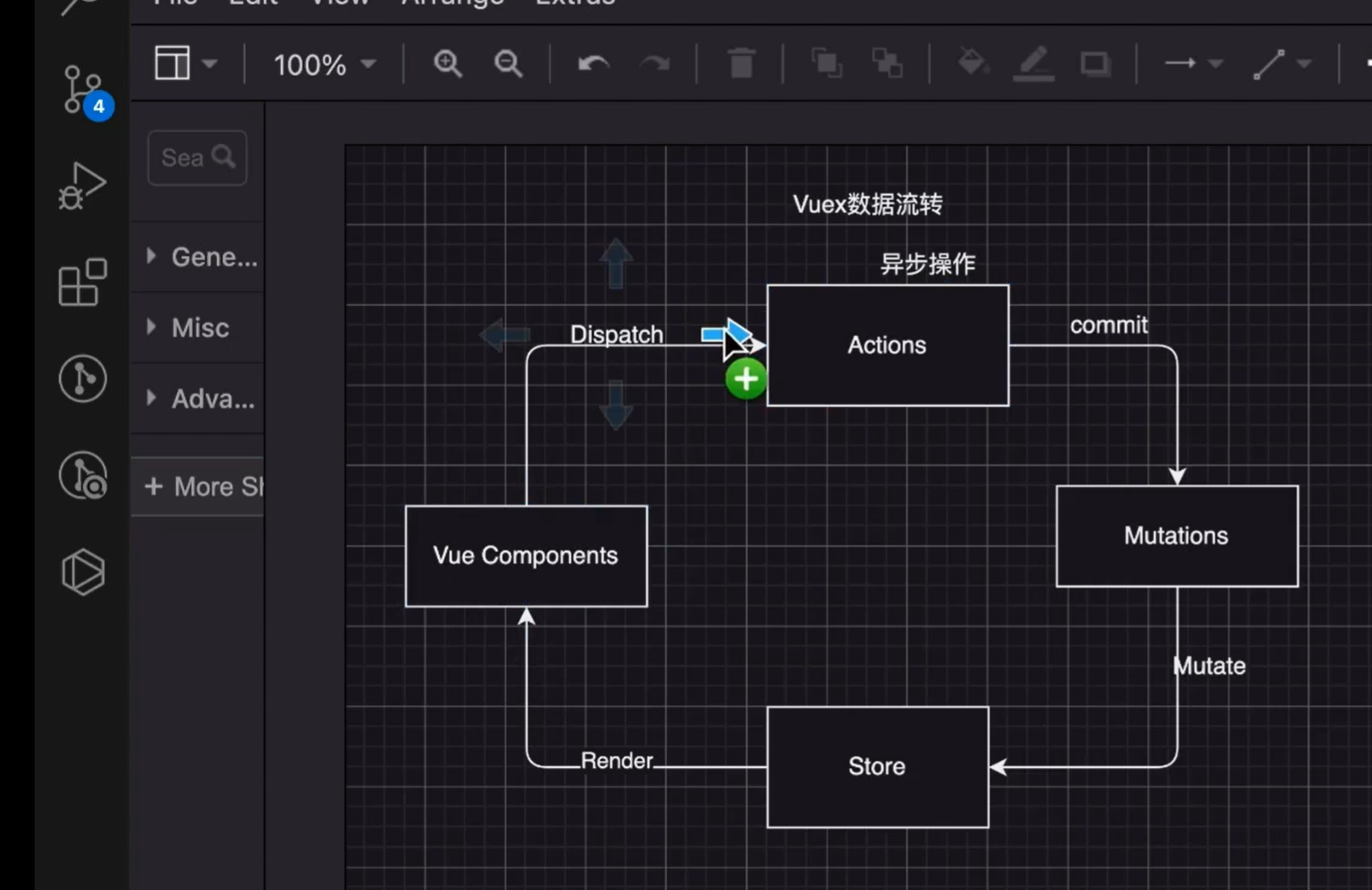This screenshot has height=890, width=1372.
Task: Bring selection to front
Action: click(826, 63)
